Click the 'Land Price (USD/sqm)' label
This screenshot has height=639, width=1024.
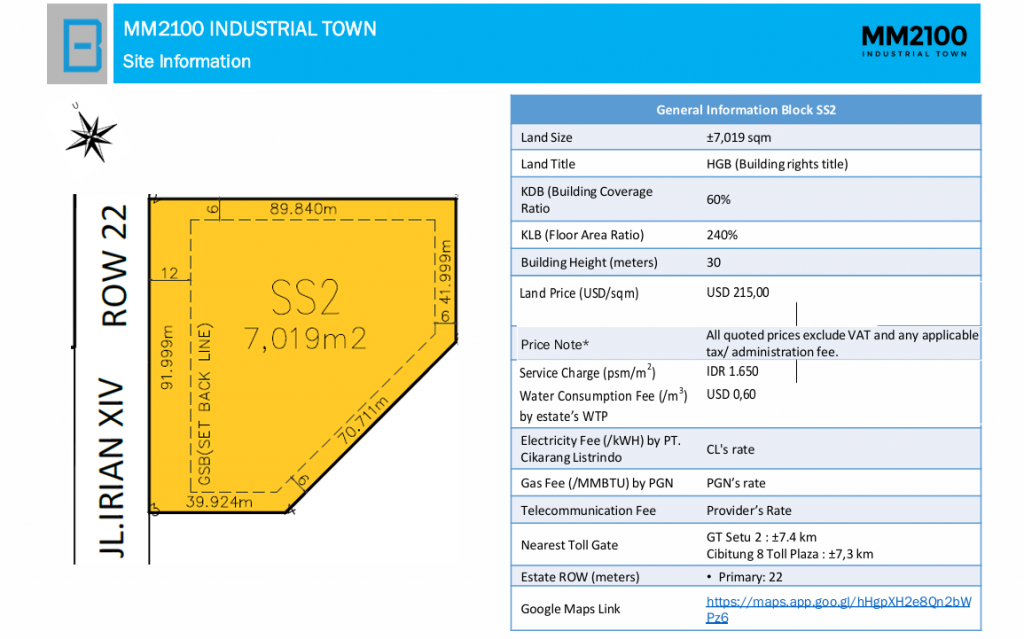click(579, 293)
